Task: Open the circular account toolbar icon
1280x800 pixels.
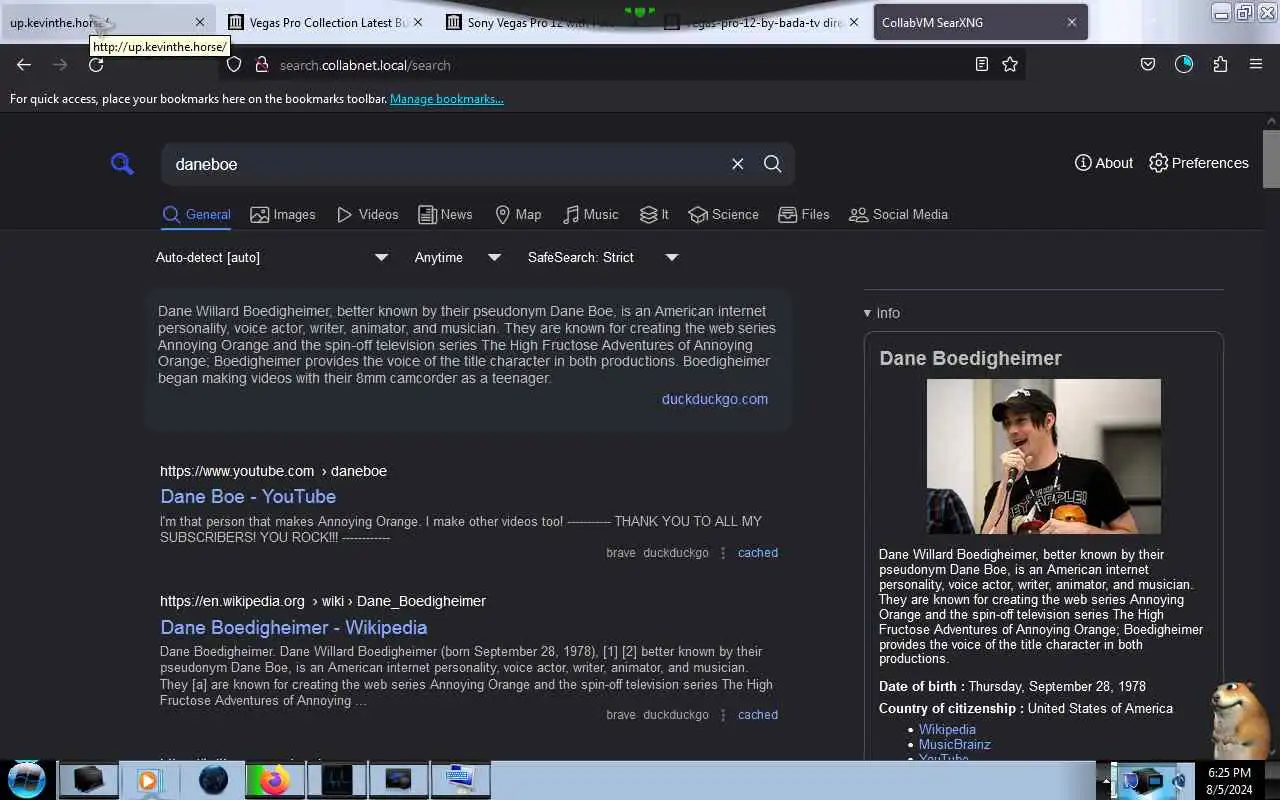Action: pyautogui.click(x=1184, y=65)
